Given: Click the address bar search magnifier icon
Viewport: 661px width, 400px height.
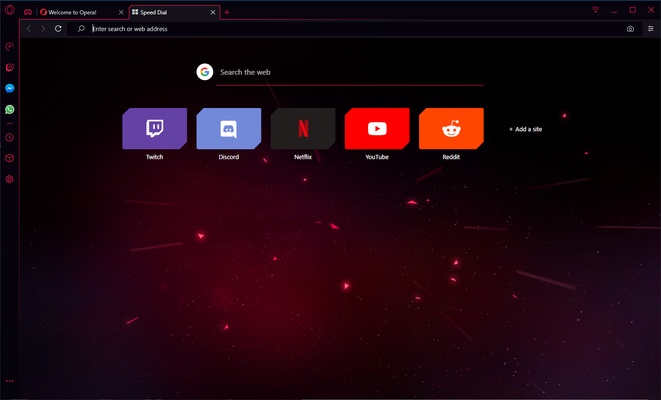Looking at the screenshot, I should tap(81, 28).
